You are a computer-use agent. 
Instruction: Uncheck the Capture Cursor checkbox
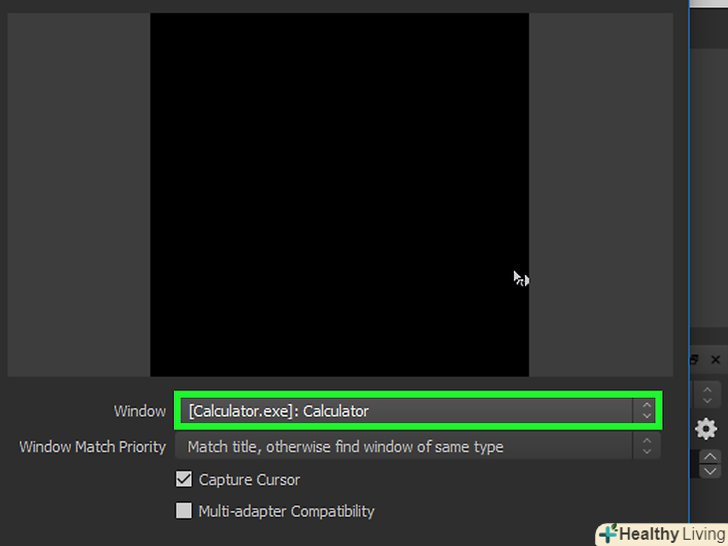183,479
